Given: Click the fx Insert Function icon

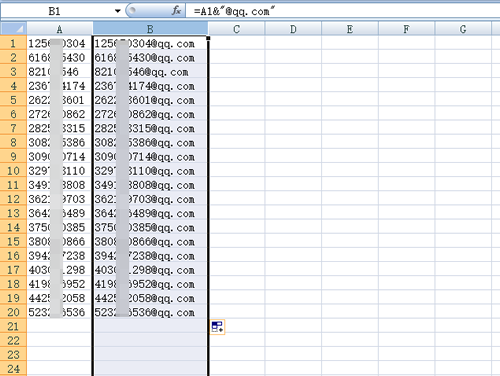Looking at the screenshot, I should pos(176,11).
